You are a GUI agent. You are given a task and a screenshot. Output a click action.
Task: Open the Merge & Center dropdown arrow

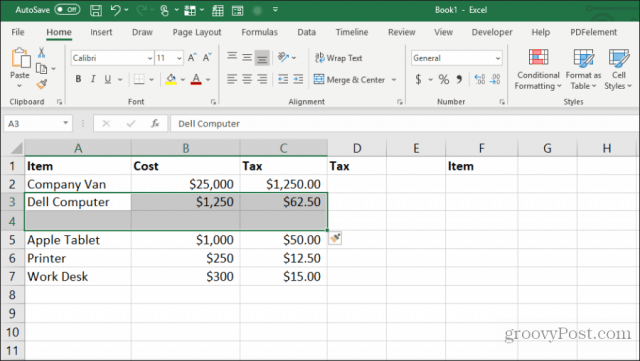pyautogui.click(x=394, y=80)
